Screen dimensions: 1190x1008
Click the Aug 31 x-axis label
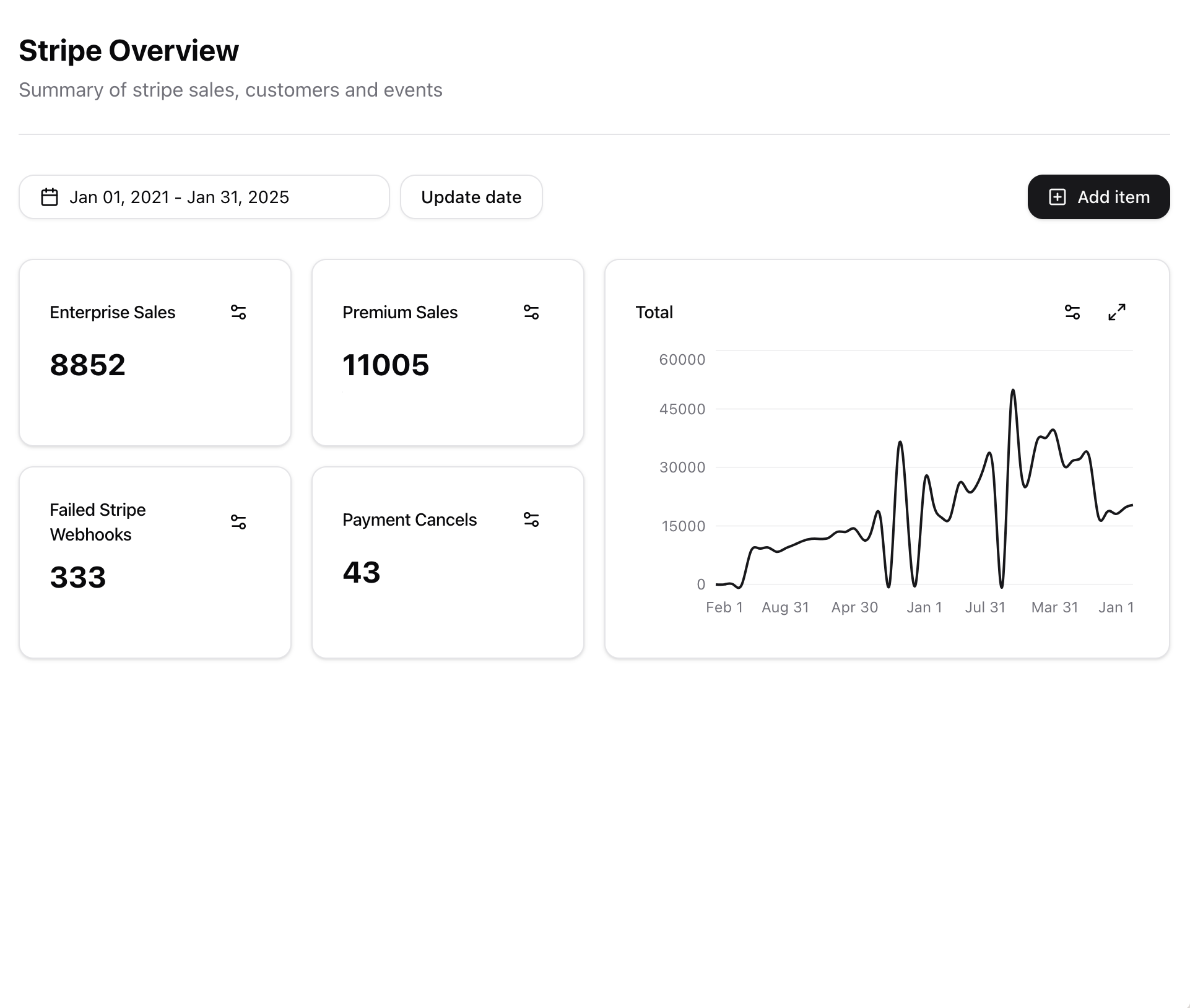(786, 607)
